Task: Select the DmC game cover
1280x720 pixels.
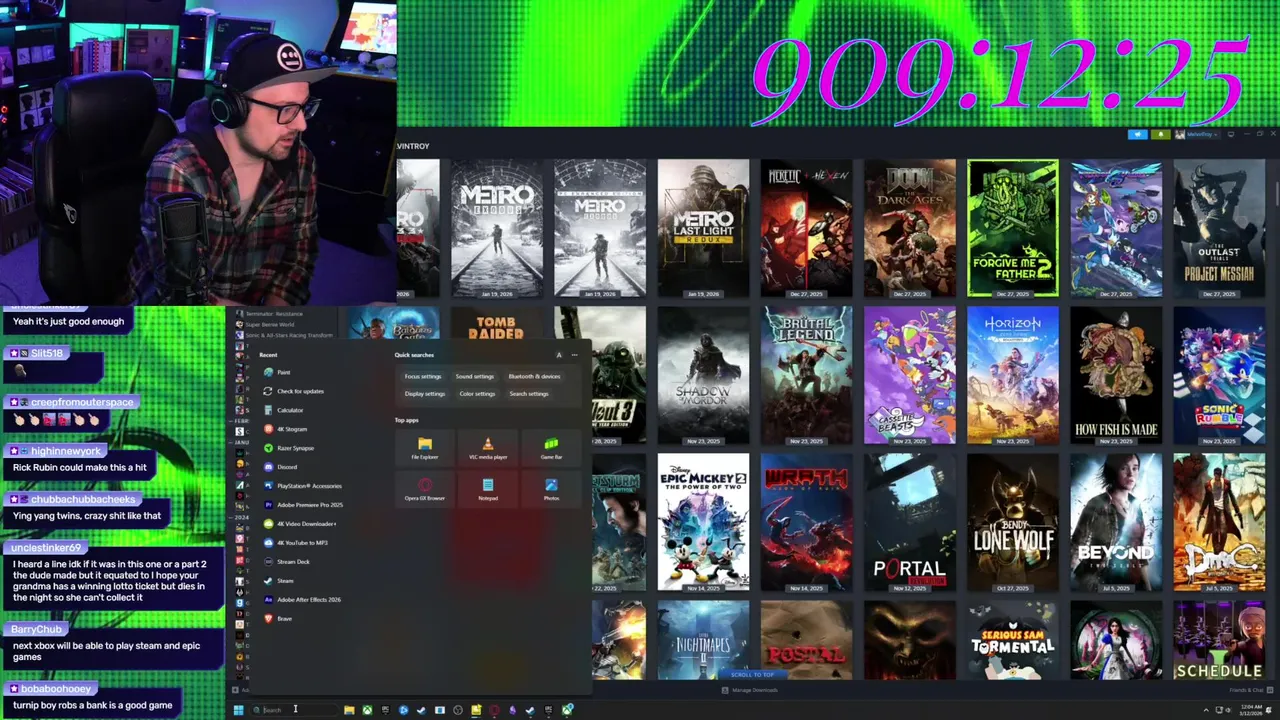Action: point(1219,522)
